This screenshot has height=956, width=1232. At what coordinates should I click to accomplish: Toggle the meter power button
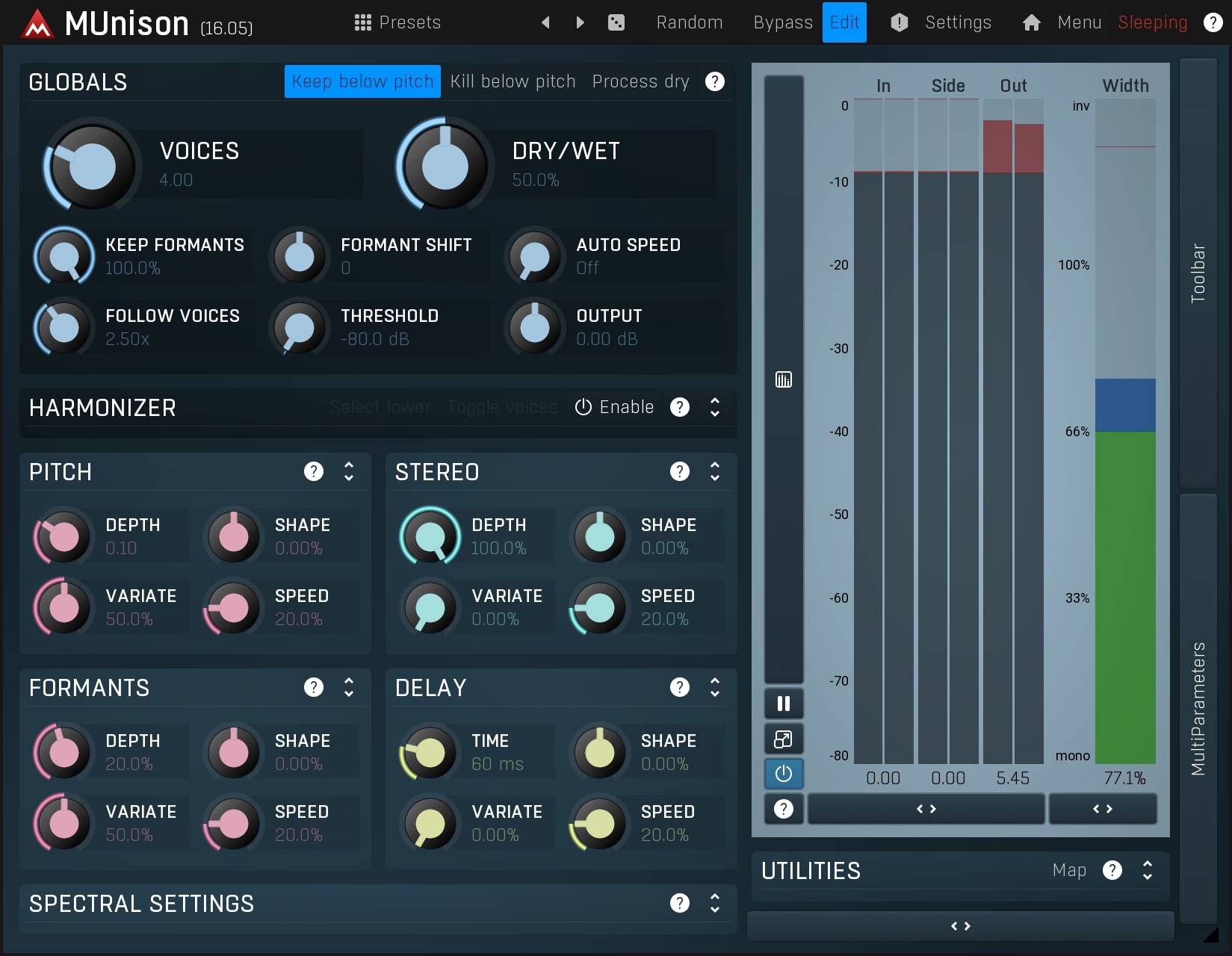[x=784, y=774]
